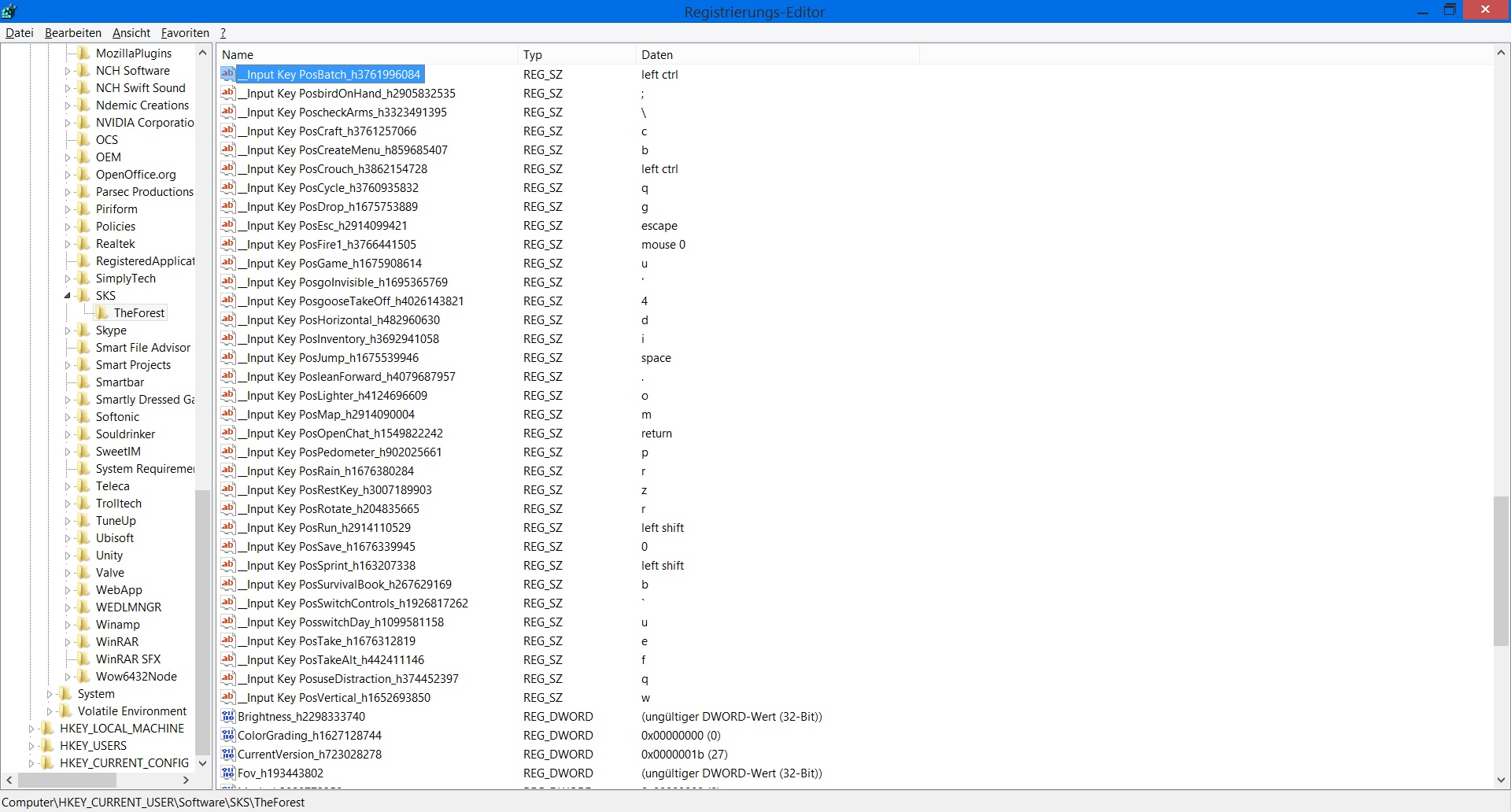Click the string icon of PosCraft value
Screen dimensions: 1511x812
click(x=228, y=131)
